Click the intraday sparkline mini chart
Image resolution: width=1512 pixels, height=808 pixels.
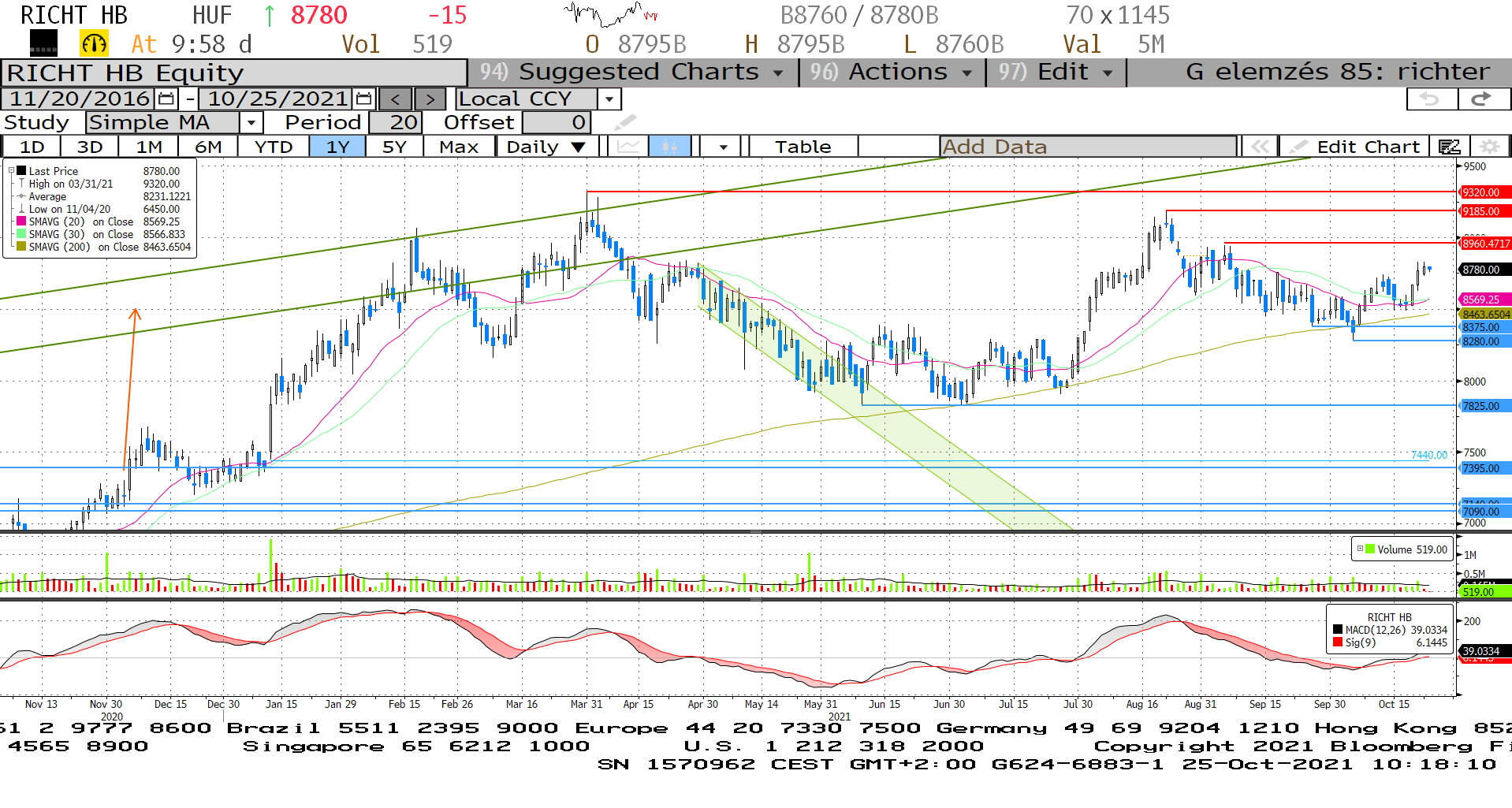[611, 13]
